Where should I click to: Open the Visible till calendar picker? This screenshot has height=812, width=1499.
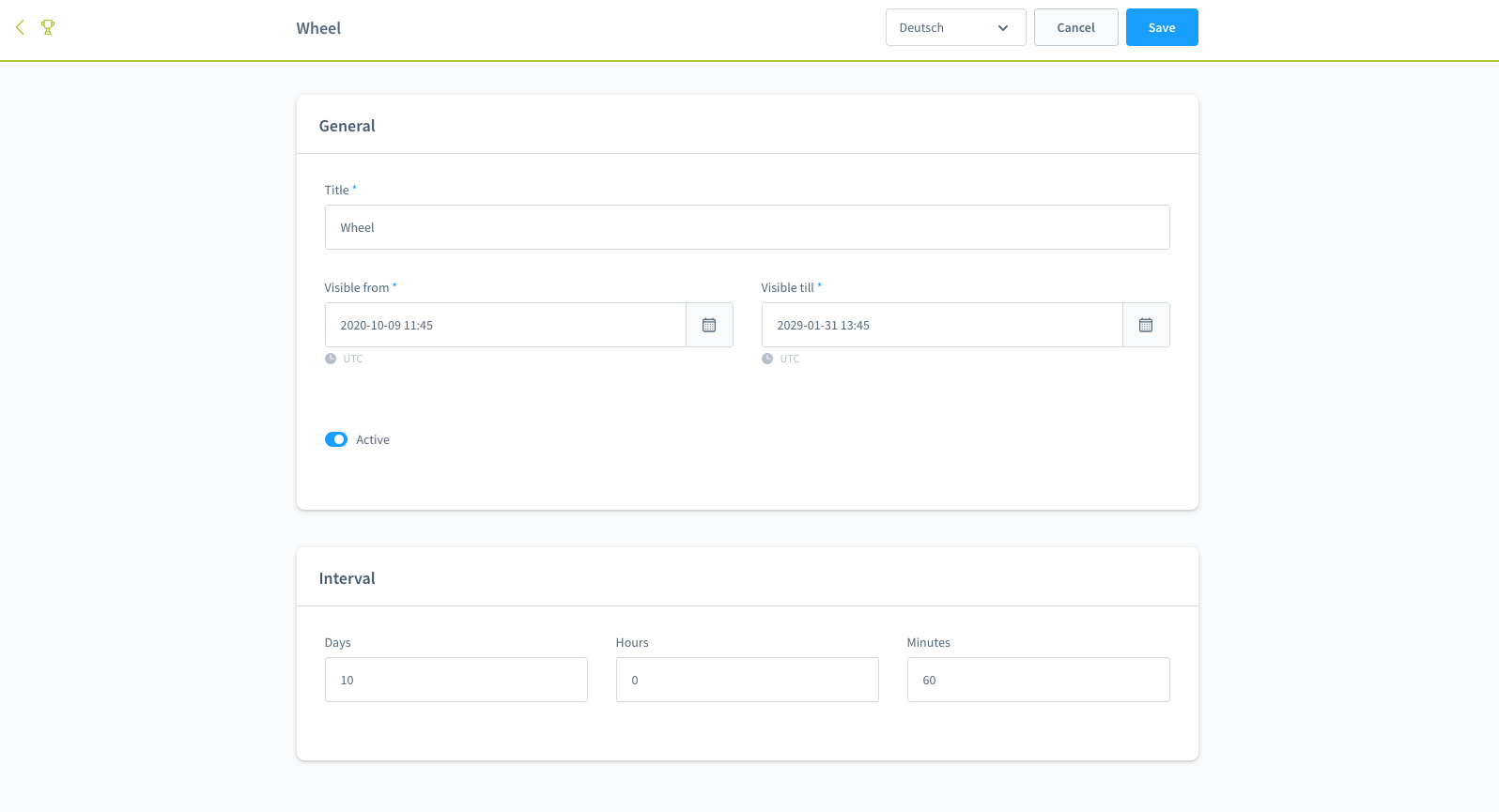1146,325
